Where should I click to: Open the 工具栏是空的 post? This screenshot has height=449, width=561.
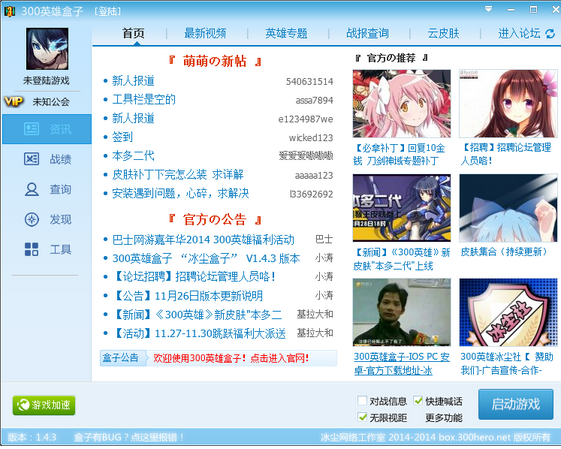[x=144, y=99]
